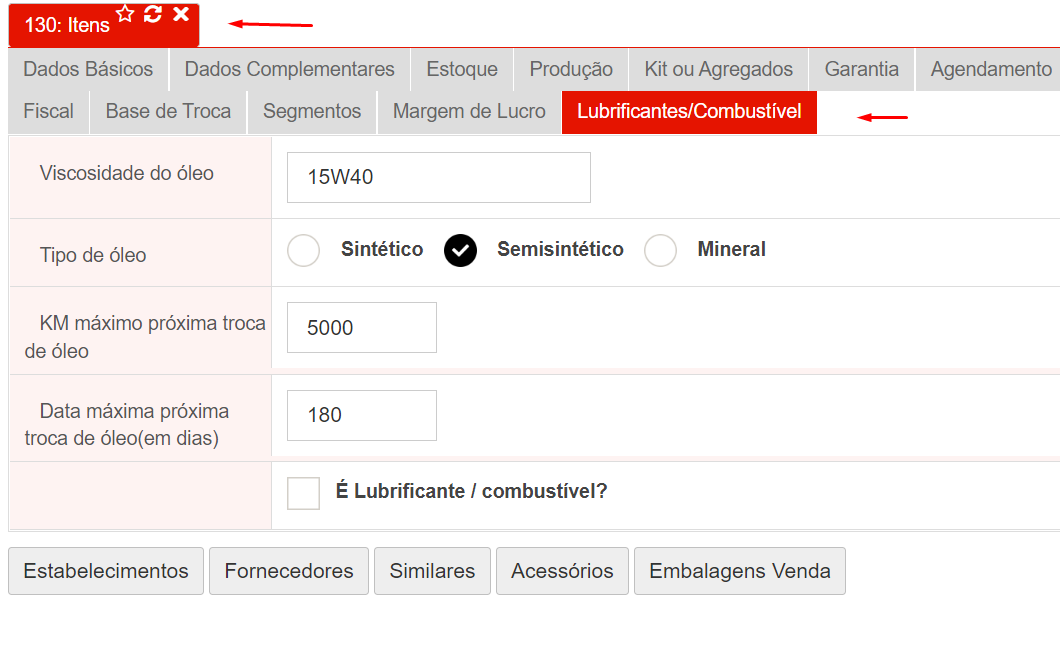Open Kit ou Agregados tab

718,69
